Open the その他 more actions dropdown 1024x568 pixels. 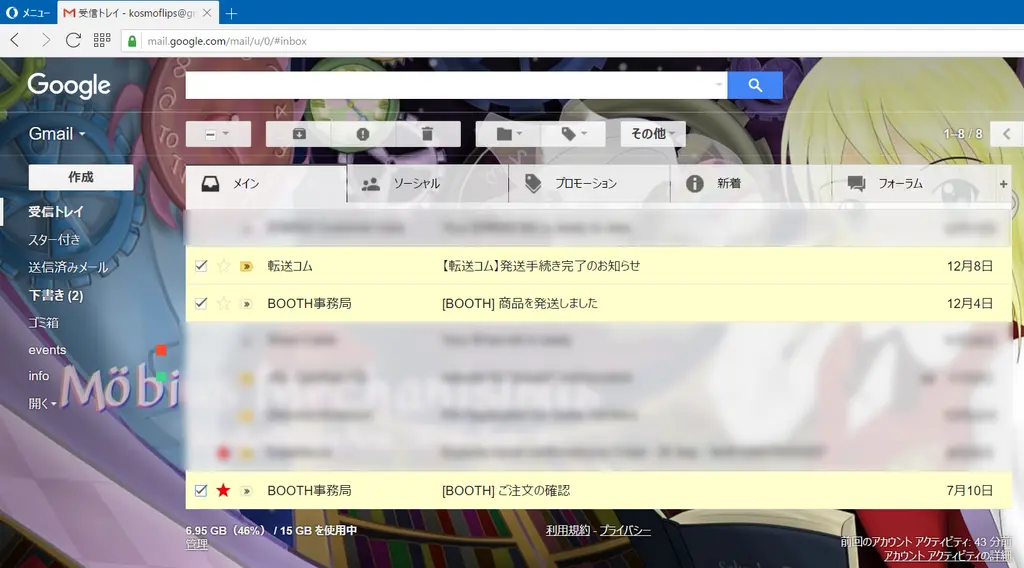(652, 134)
